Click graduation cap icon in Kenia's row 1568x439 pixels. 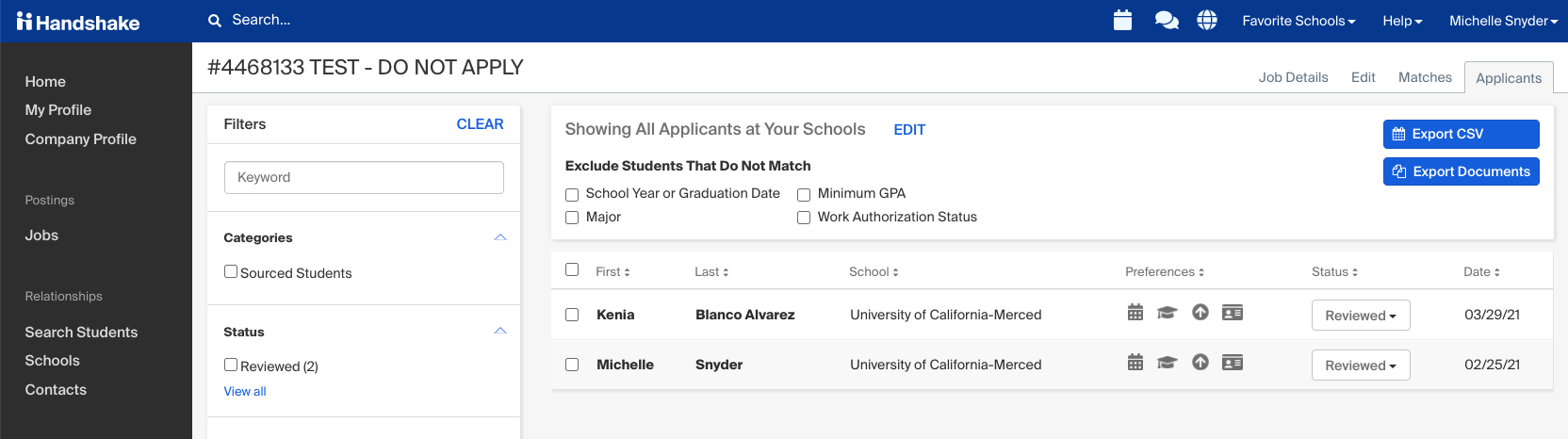click(x=1168, y=313)
